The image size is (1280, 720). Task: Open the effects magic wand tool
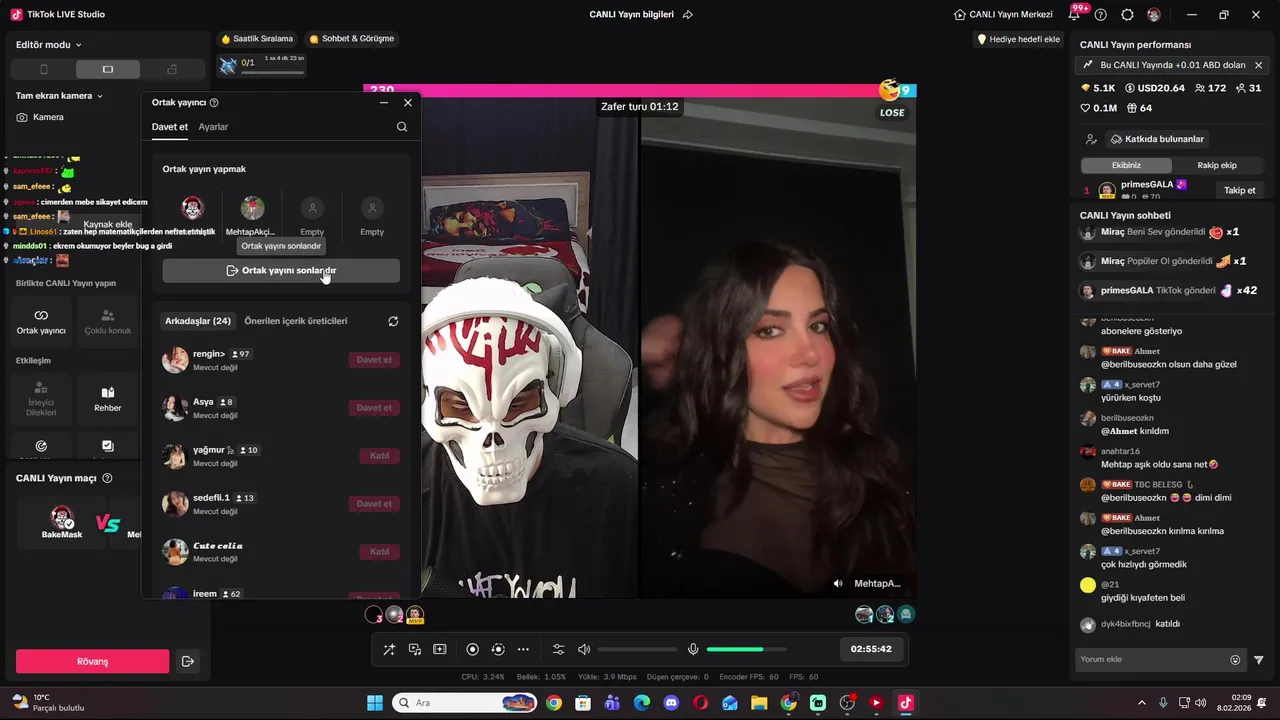point(389,649)
